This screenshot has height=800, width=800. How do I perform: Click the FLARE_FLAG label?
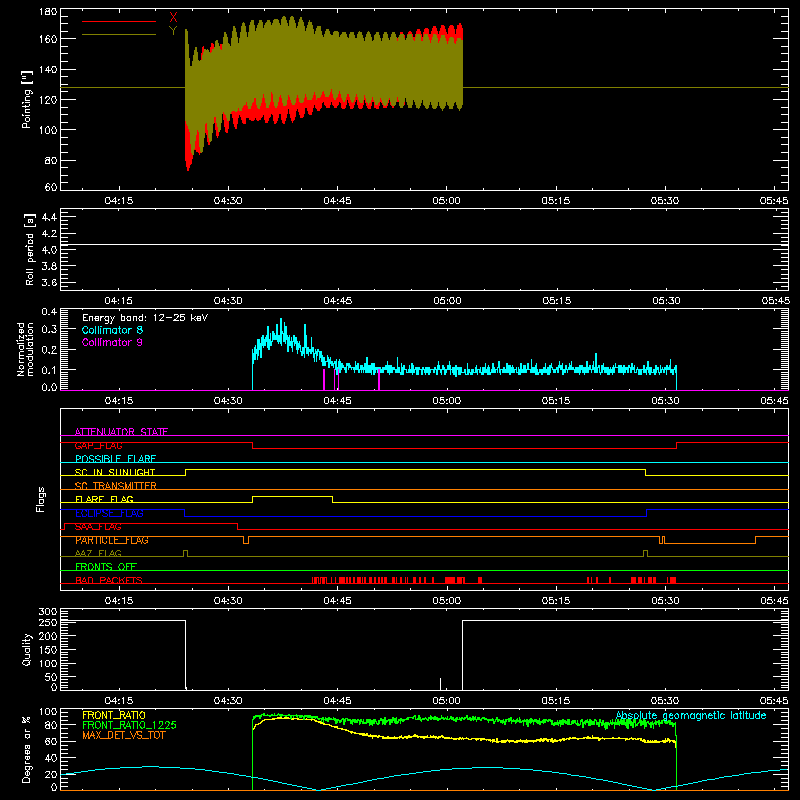pos(104,499)
